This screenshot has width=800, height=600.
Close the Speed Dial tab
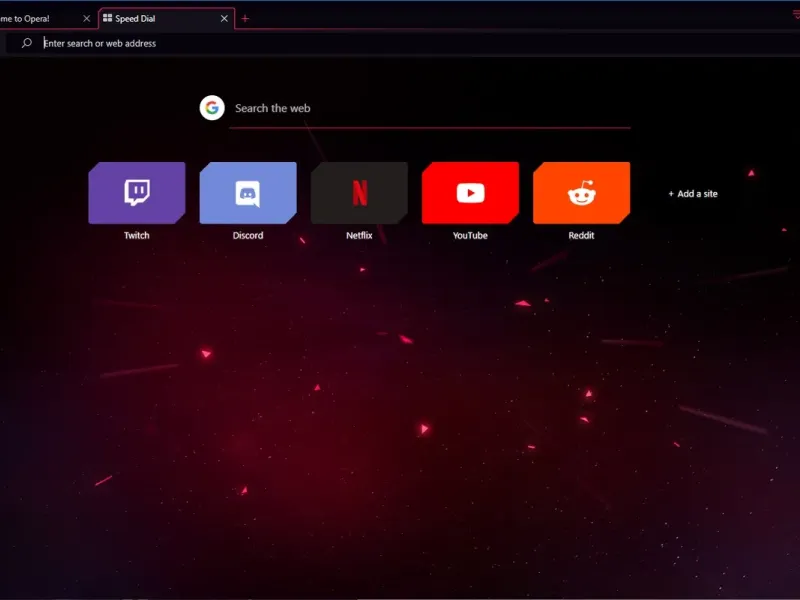pyautogui.click(x=224, y=19)
